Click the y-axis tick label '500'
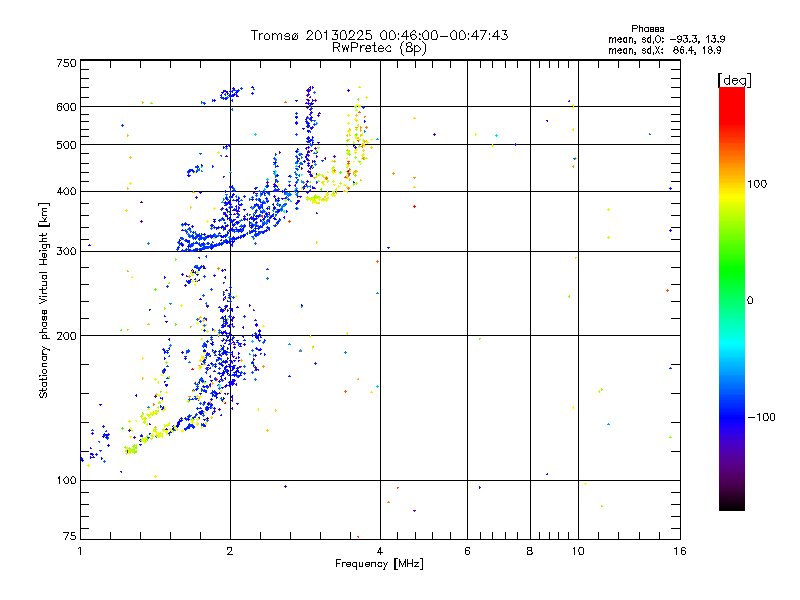The height and width of the screenshot is (600, 800). 67,145
